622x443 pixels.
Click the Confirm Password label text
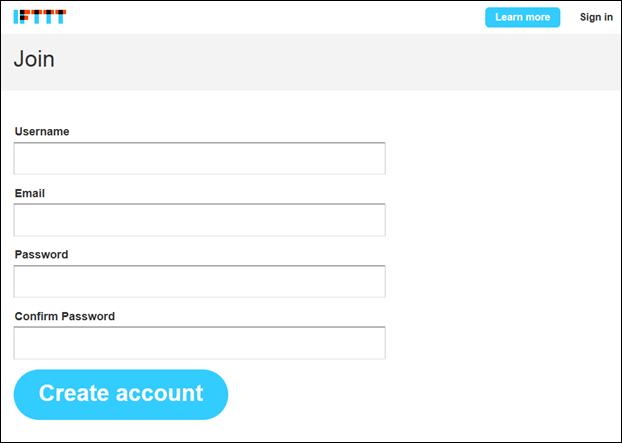[65, 316]
